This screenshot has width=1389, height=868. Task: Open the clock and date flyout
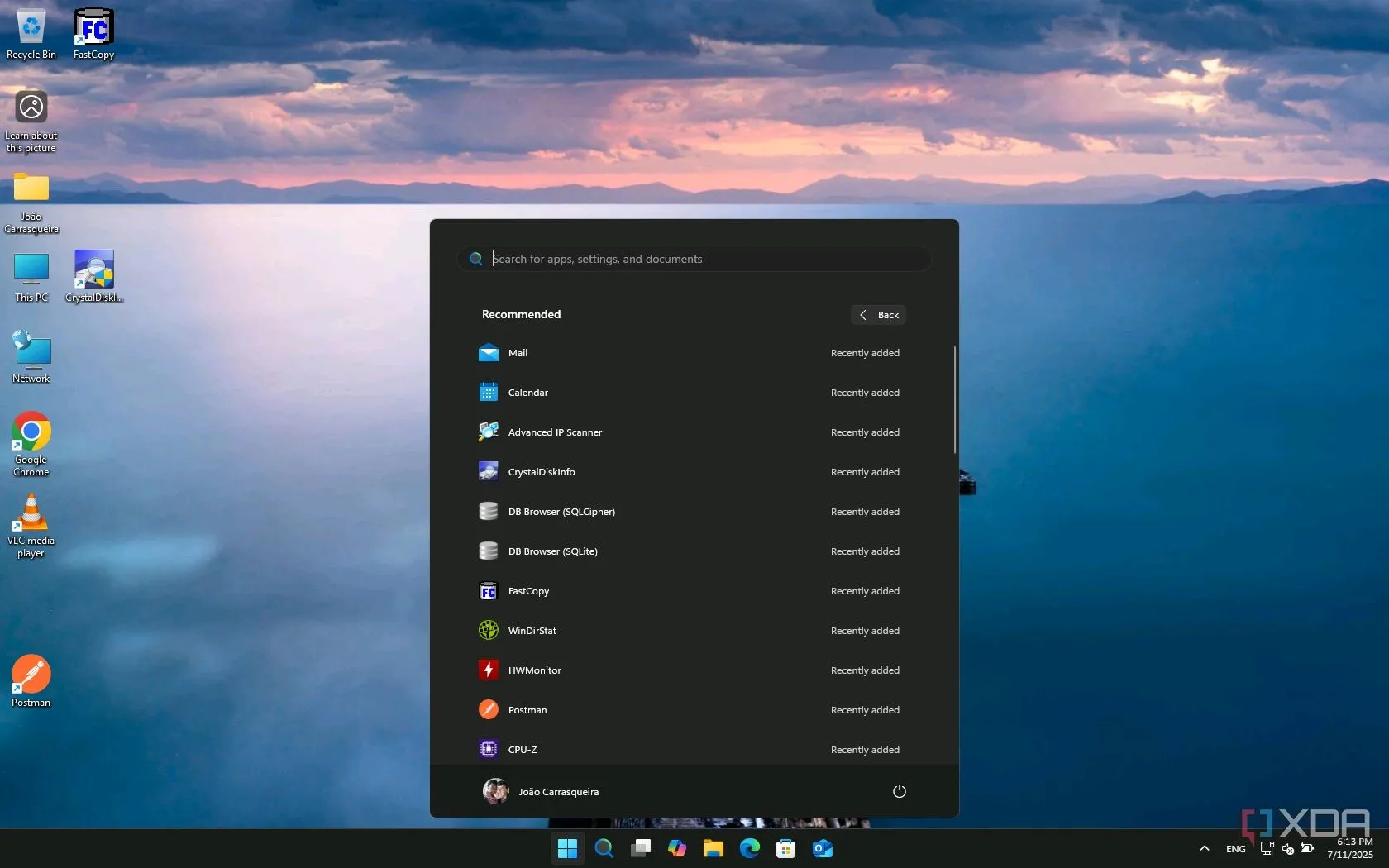[1349, 848]
